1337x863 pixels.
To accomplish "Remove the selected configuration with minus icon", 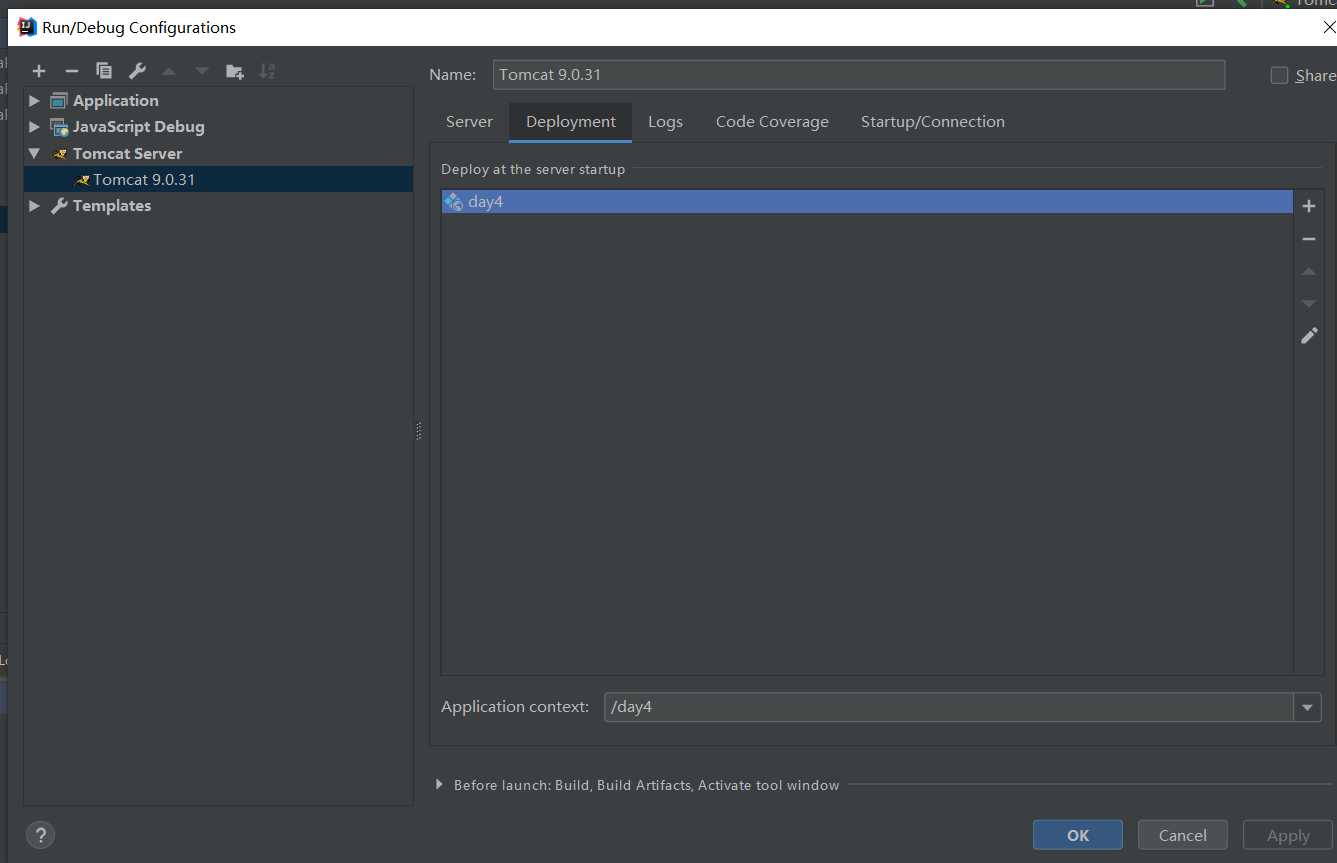I will (x=71, y=71).
